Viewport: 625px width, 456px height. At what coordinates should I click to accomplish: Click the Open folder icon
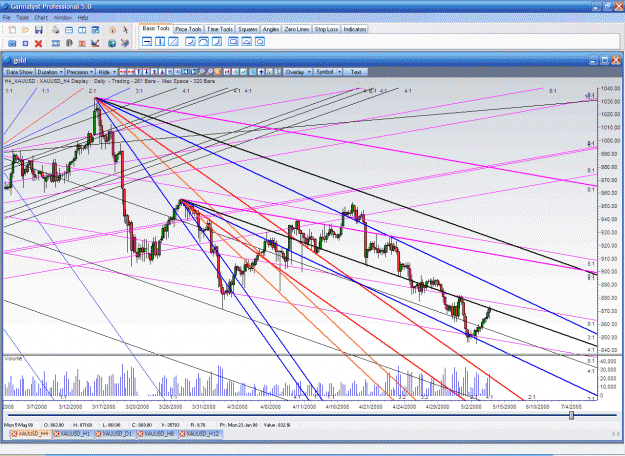point(25,30)
